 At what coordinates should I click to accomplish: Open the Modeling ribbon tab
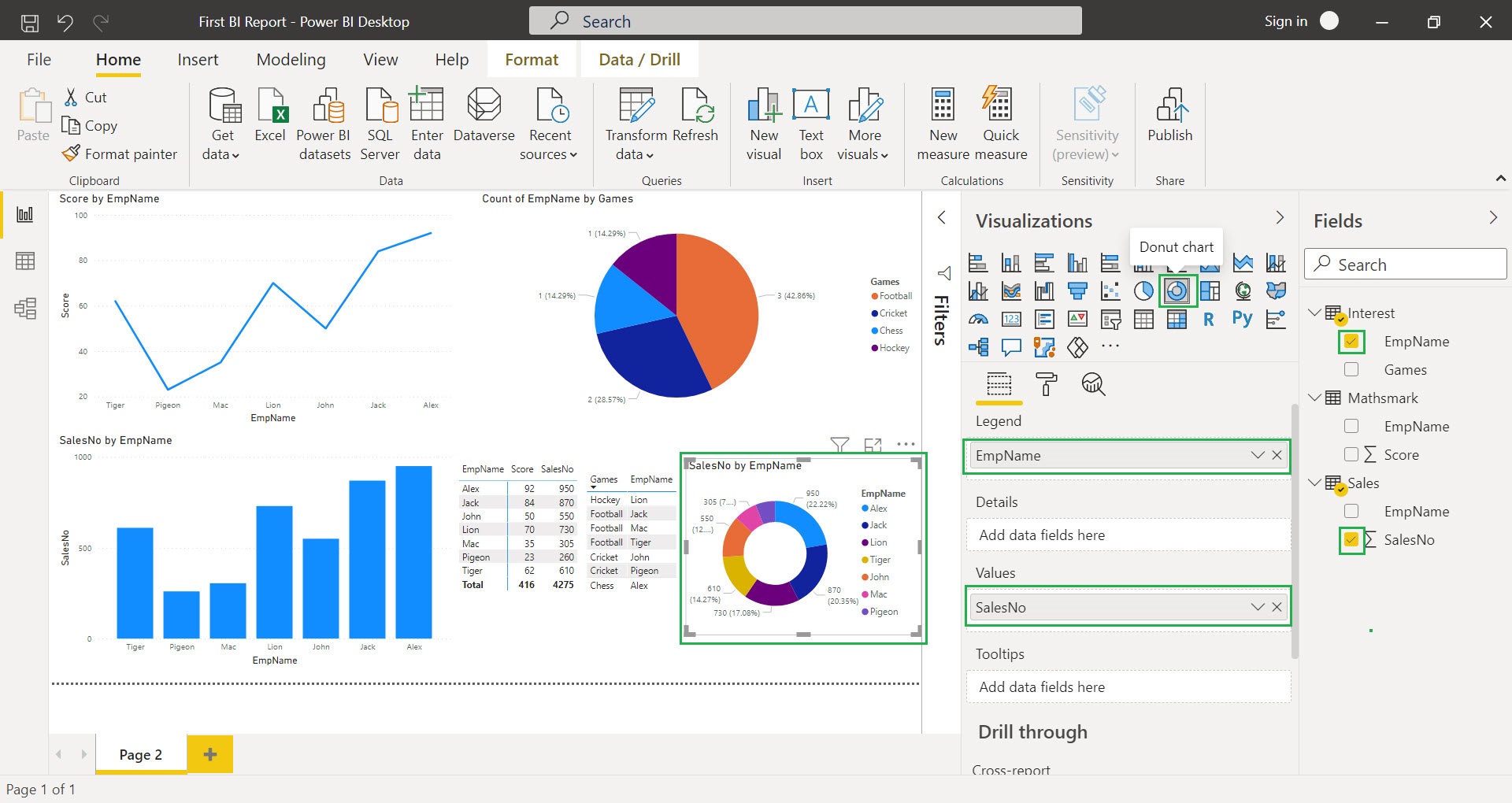coord(291,60)
